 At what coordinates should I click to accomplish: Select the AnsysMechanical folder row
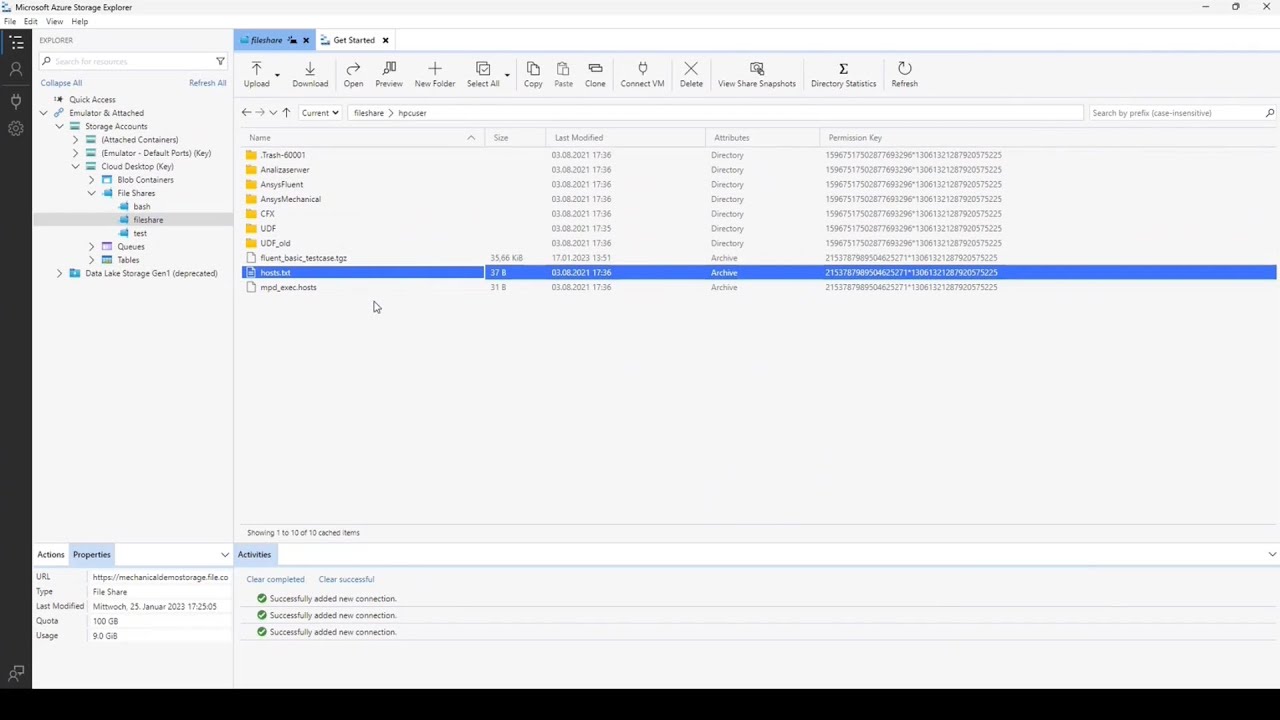[x=760, y=199]
